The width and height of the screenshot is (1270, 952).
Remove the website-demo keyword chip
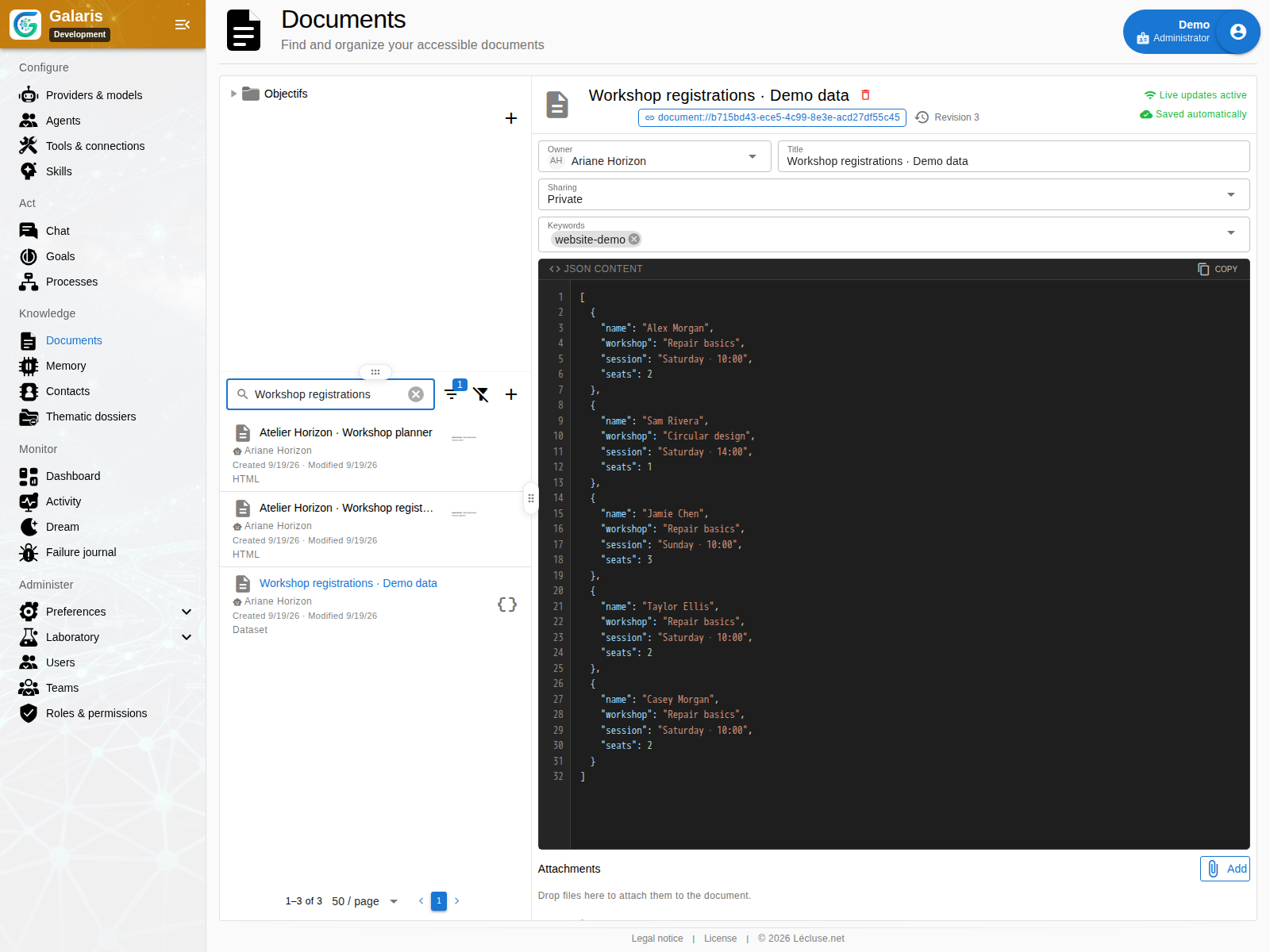(x=634, y=239)
